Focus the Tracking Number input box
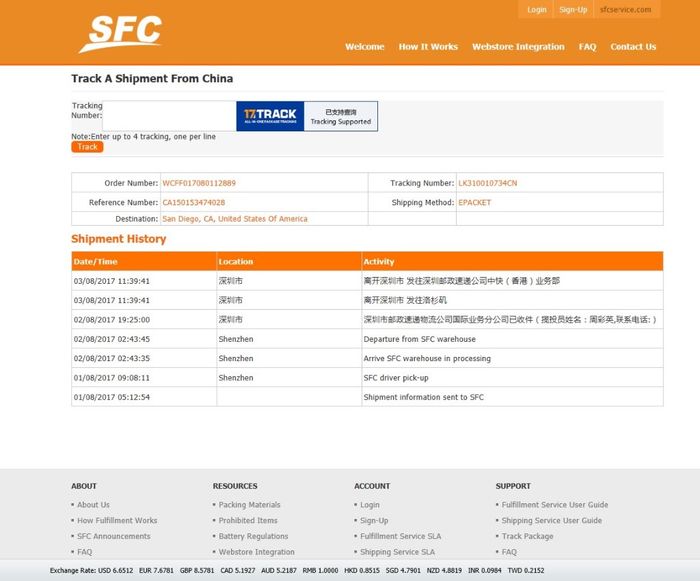This screenshot has width=700, height=581. coord(170,116)
